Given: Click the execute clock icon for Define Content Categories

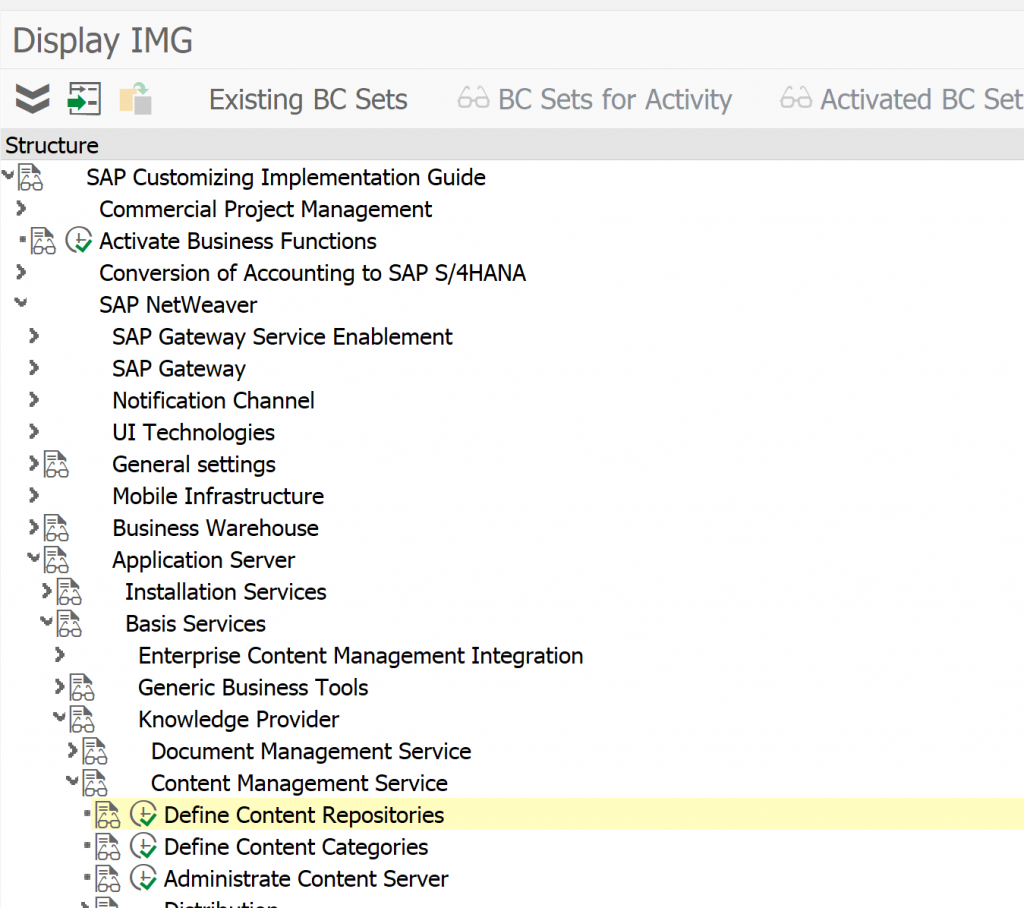Looking at the screenshot, I should [x=144, y=847].
